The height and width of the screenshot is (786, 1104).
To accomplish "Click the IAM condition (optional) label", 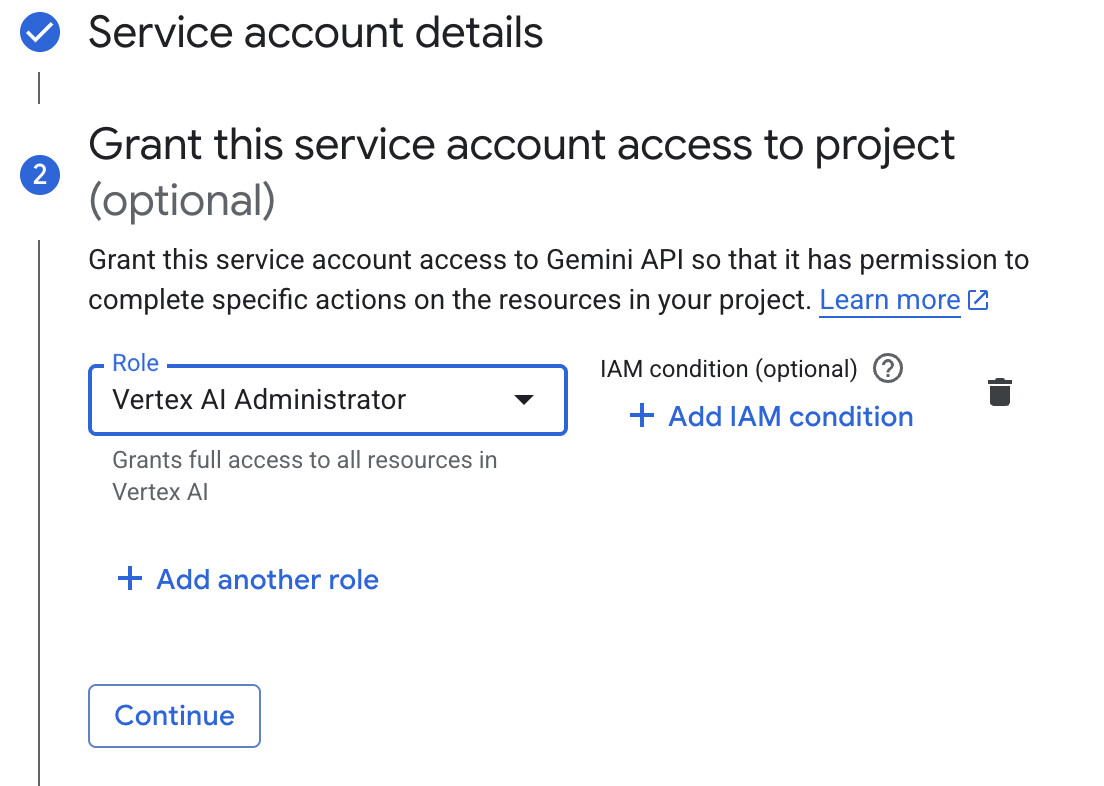I will pyautogui.click(x=728, y=369).
